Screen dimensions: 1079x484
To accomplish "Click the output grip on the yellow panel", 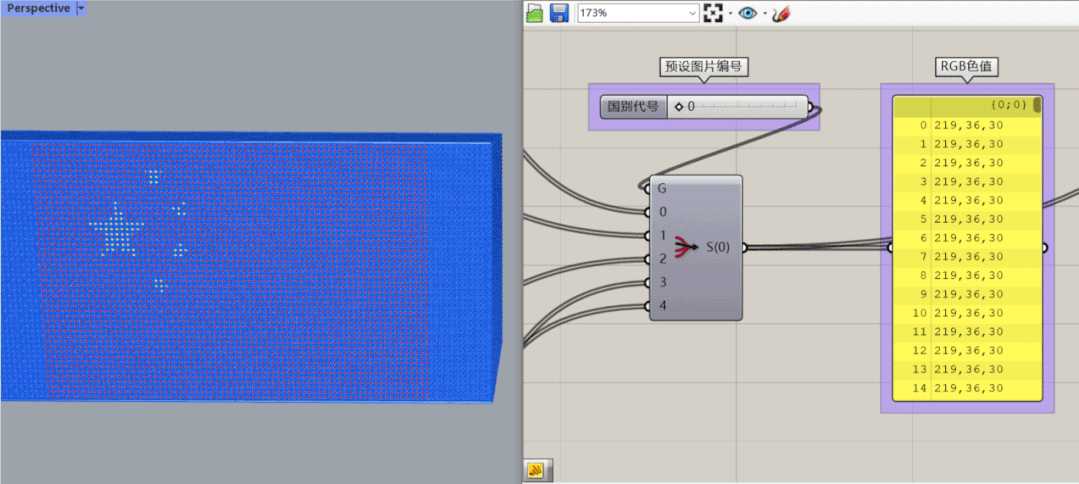I will click(1045, 248).
